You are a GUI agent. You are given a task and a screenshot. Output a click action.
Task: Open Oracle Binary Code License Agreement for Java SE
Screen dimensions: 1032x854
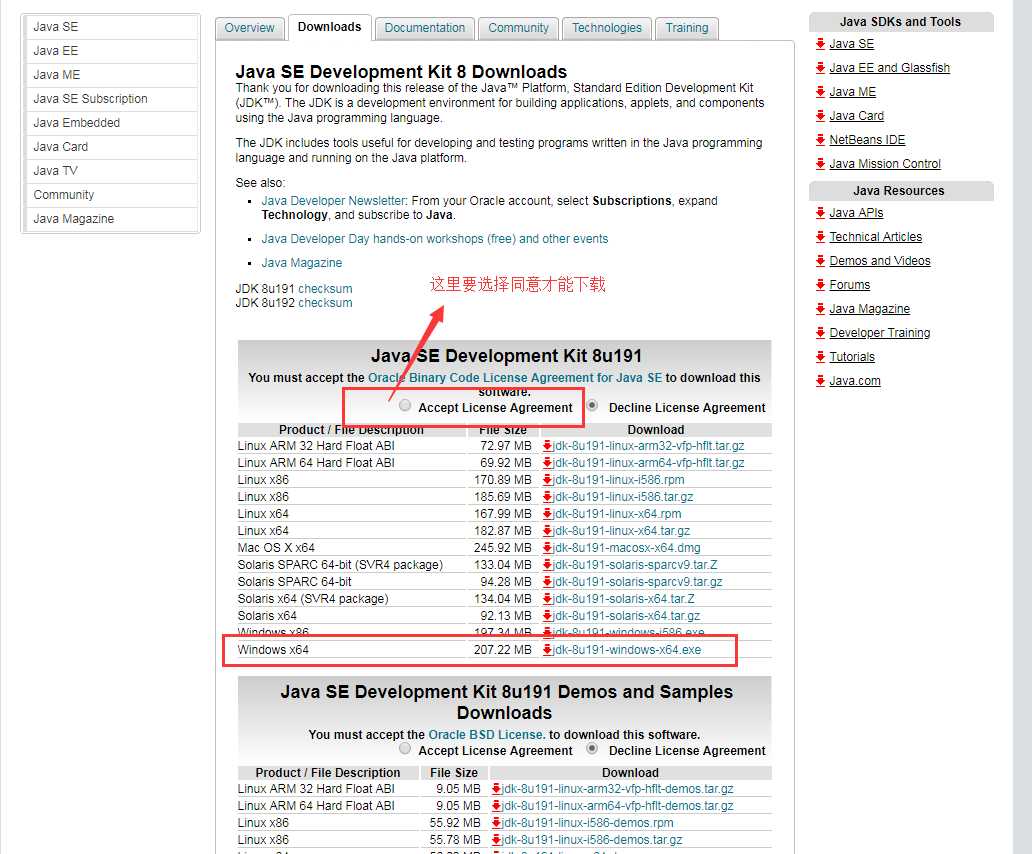(515, 378)
